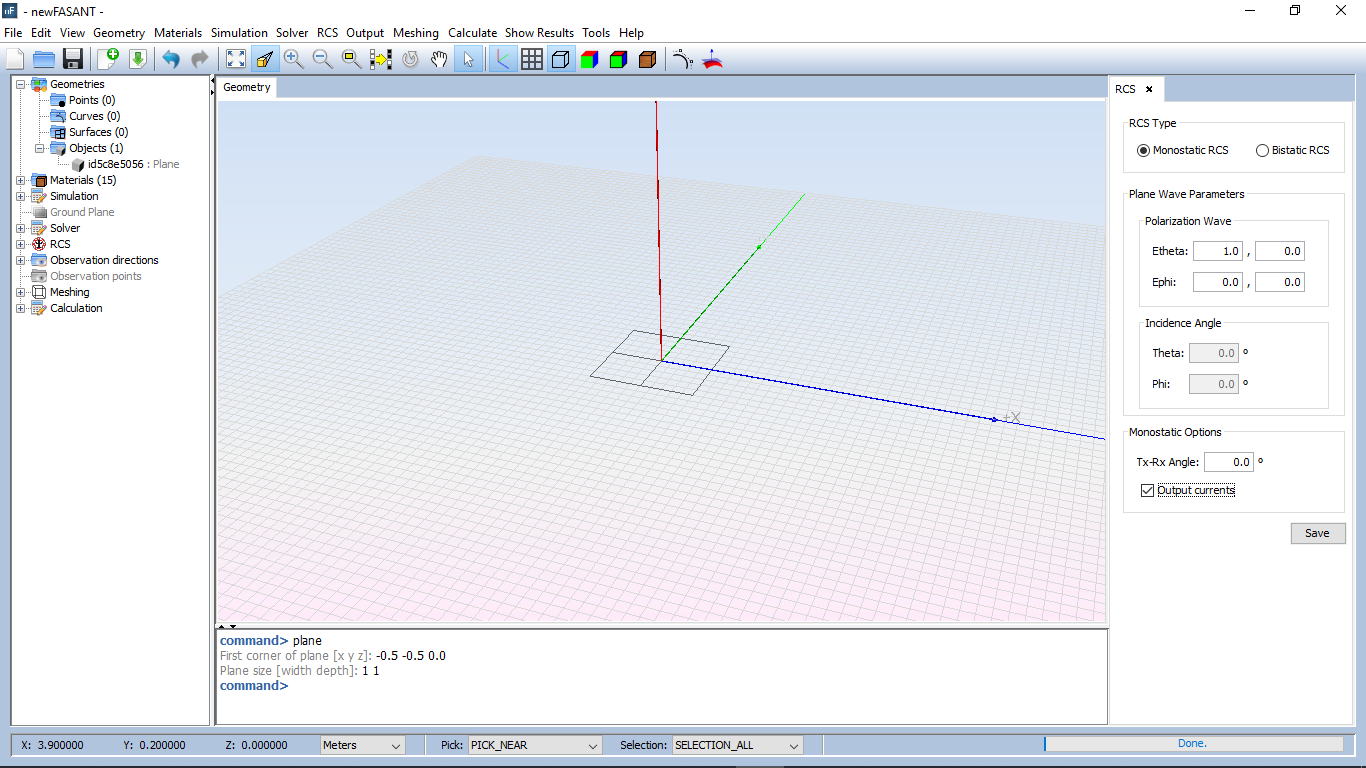Click the Save button in RCS panel
Screen dimensions: 1366x768
pos(1317,533)
